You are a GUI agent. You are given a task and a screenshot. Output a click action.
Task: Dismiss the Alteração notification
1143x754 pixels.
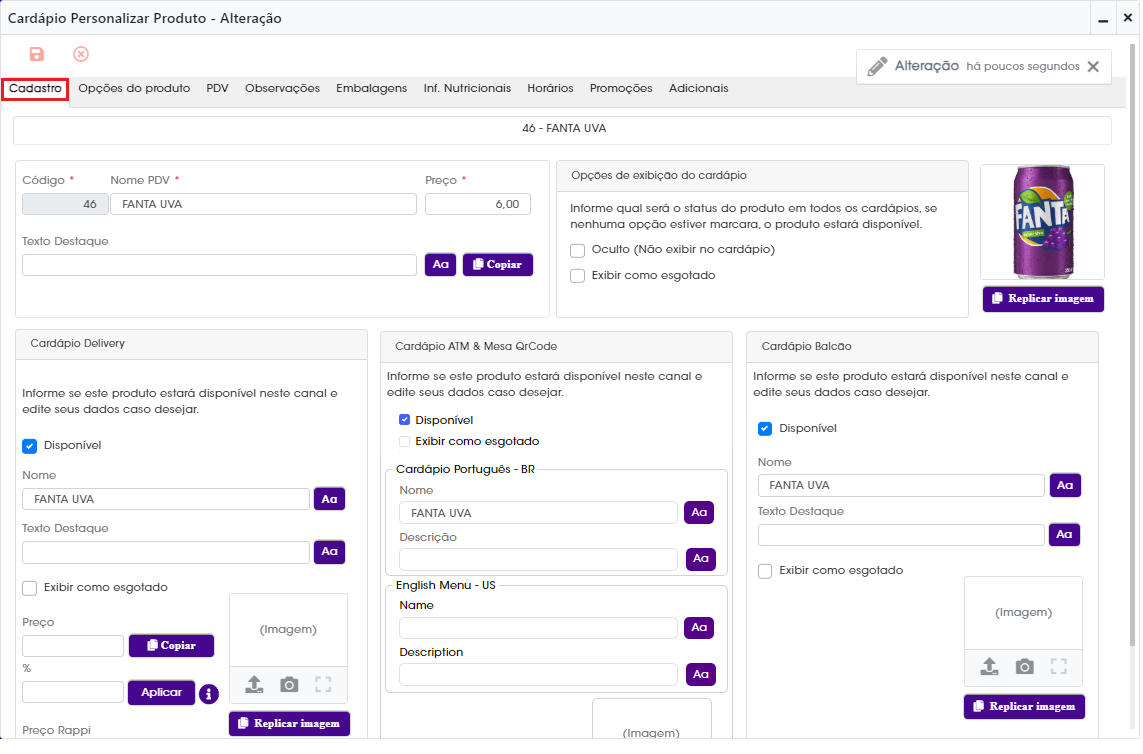pyautogui.click(x=1093, y=66)
